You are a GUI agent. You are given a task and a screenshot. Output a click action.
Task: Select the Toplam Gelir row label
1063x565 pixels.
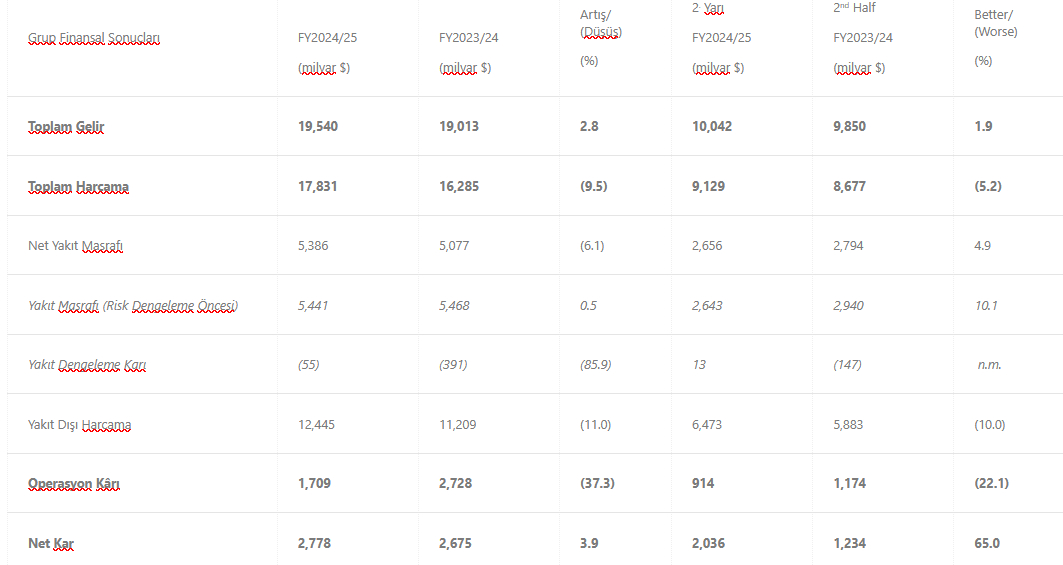tap(66, 127)
